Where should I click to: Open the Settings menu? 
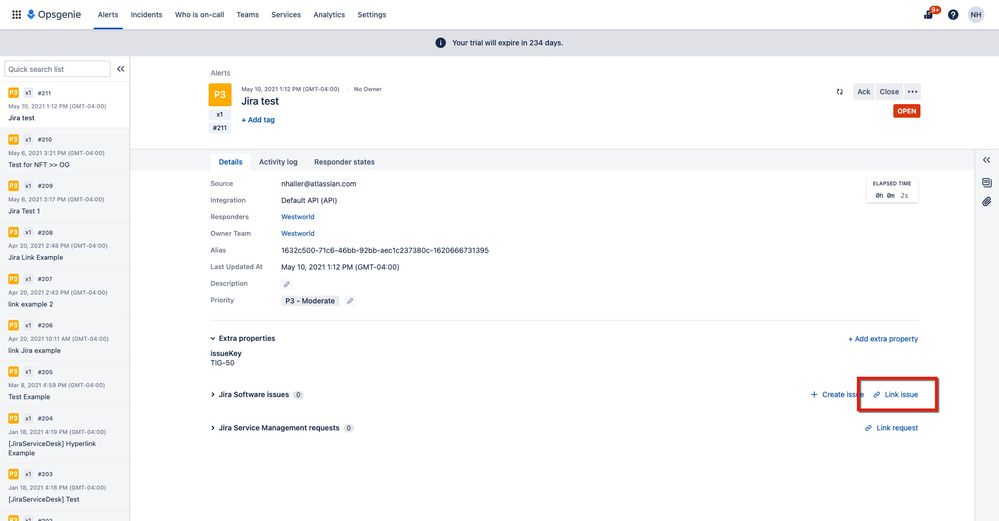pyautogui.click(x=371, y=15)
